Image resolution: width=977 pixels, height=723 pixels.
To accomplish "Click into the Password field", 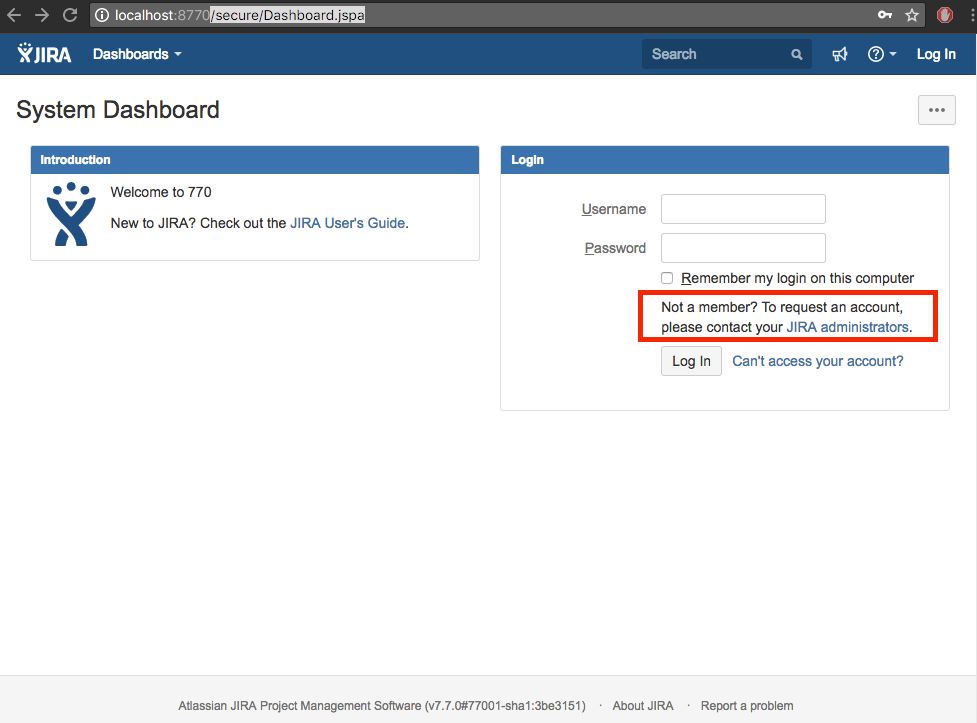I will tap(743, 248).
